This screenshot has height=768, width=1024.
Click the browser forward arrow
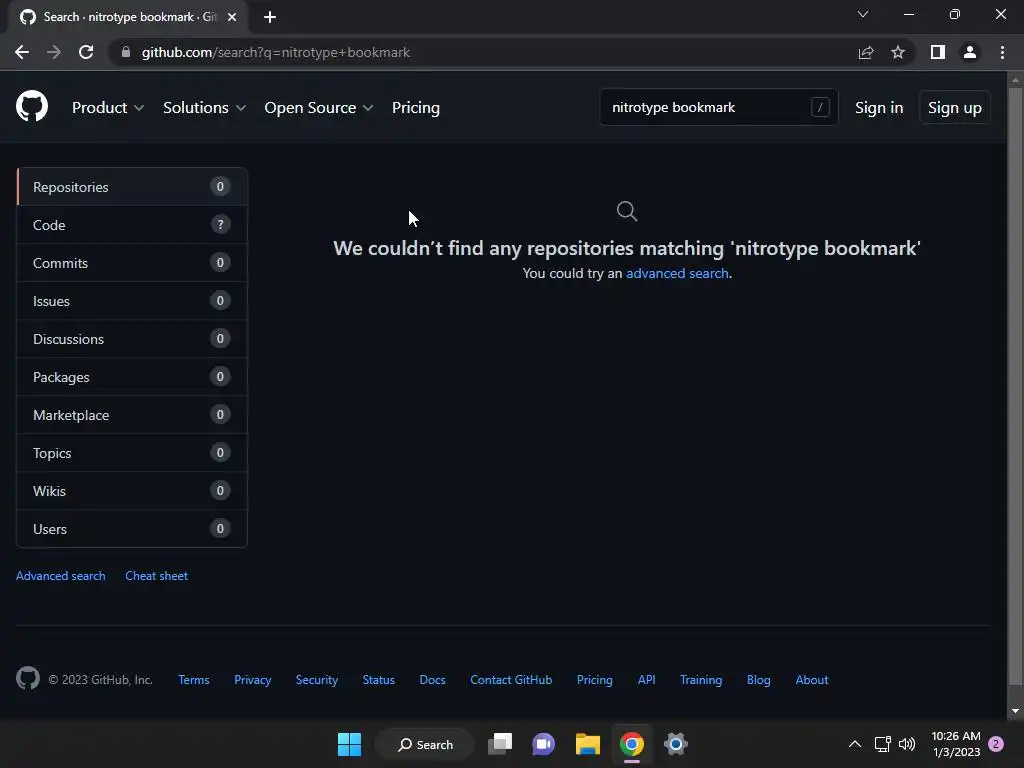coord(54,52)
